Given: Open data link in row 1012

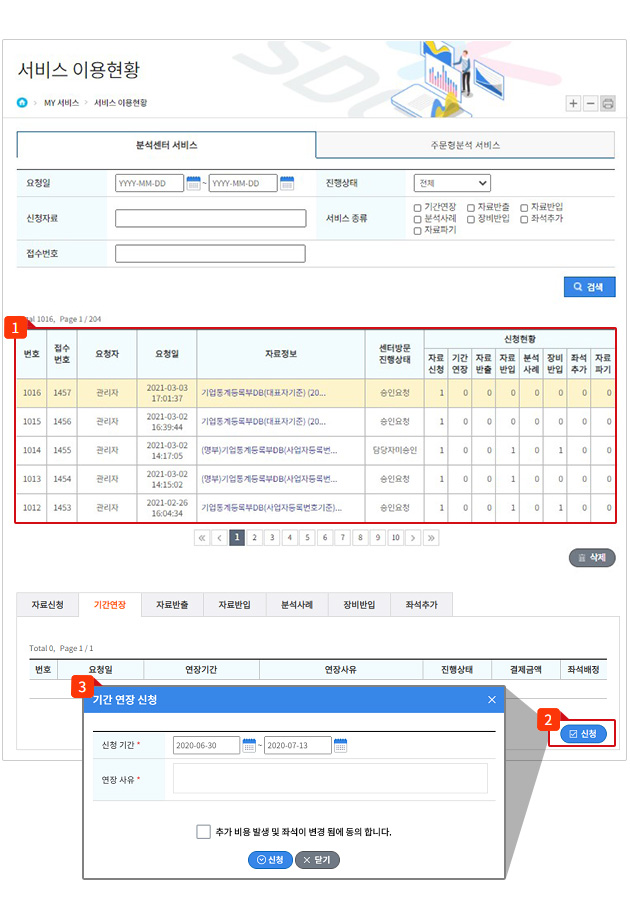Looking at the screenshot, I should [x=271, y=508].
